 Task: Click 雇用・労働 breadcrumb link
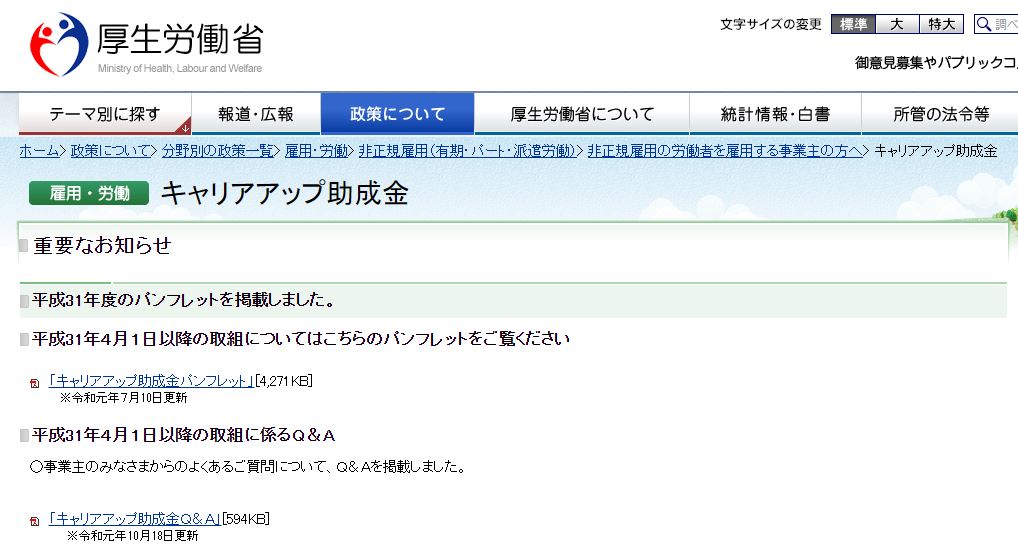click(316, 151)
